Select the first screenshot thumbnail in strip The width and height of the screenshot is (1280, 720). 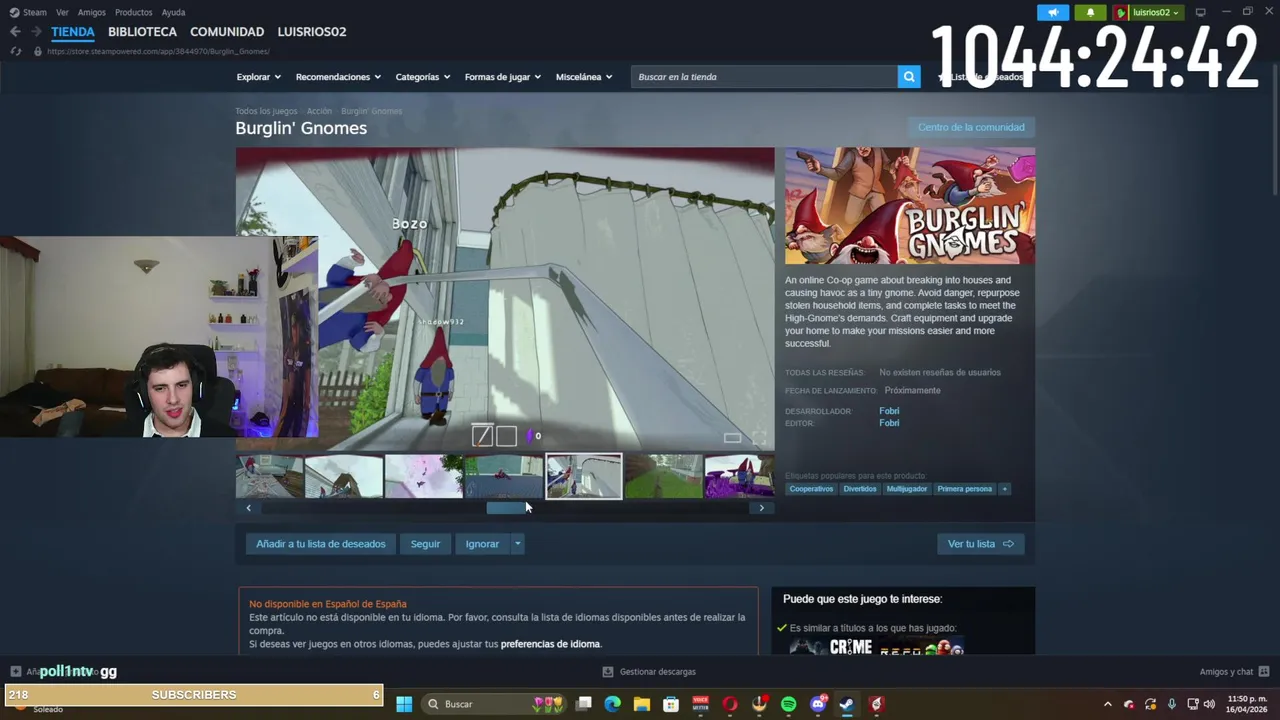[x=269, y=476]
